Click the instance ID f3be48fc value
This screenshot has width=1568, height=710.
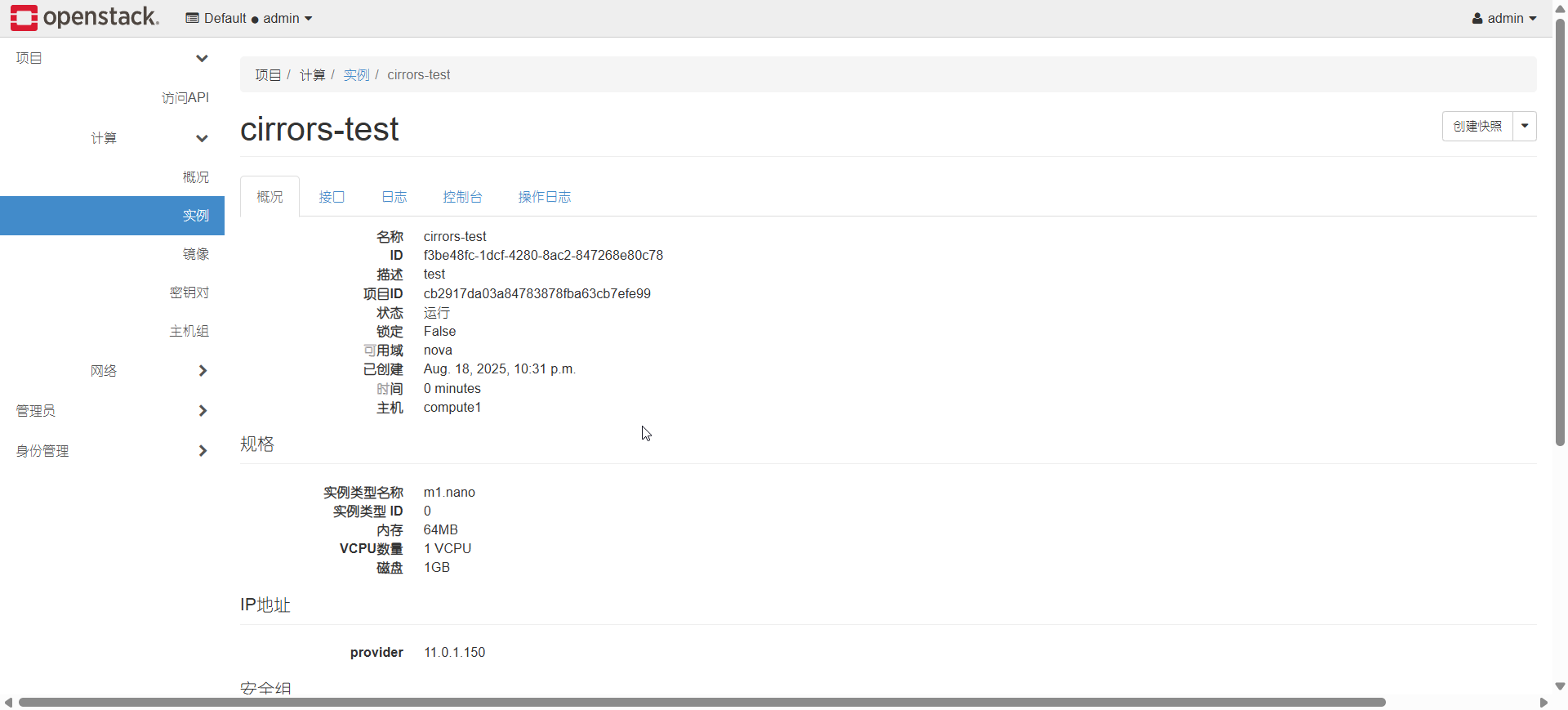[x=543, y=256]
